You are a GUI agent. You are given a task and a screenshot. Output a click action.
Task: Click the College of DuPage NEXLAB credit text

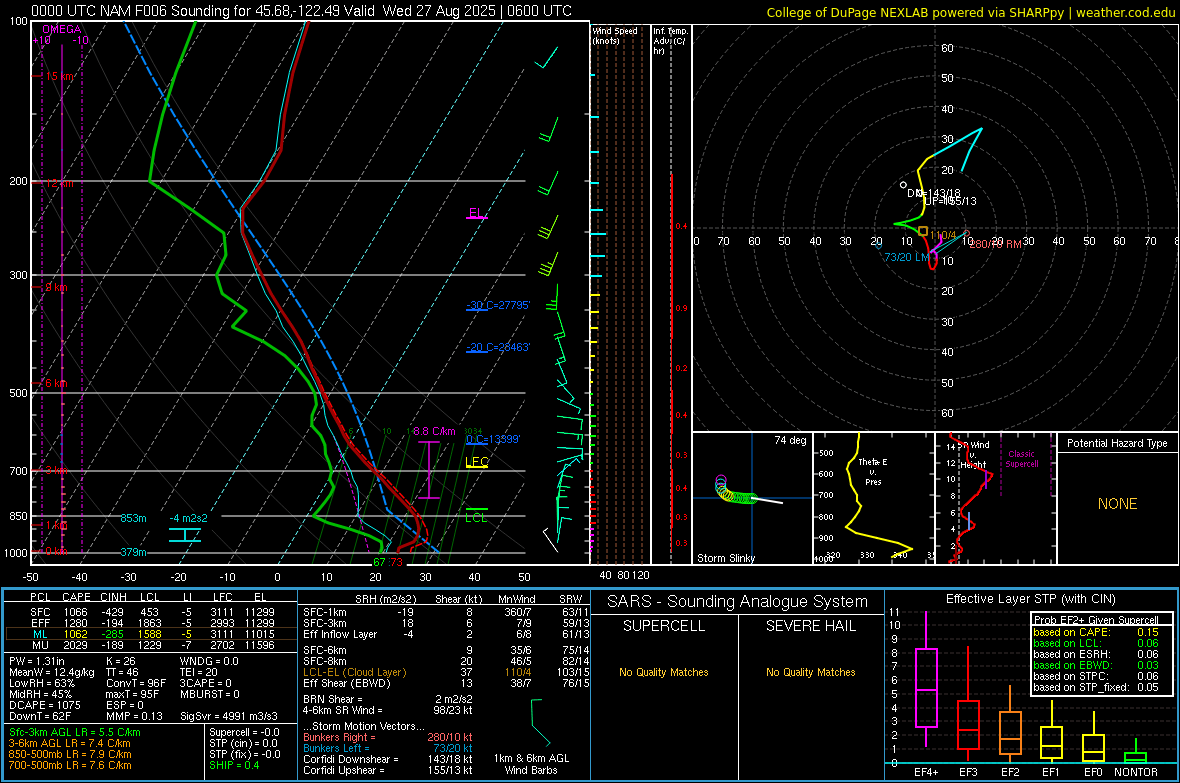(970, 12)
